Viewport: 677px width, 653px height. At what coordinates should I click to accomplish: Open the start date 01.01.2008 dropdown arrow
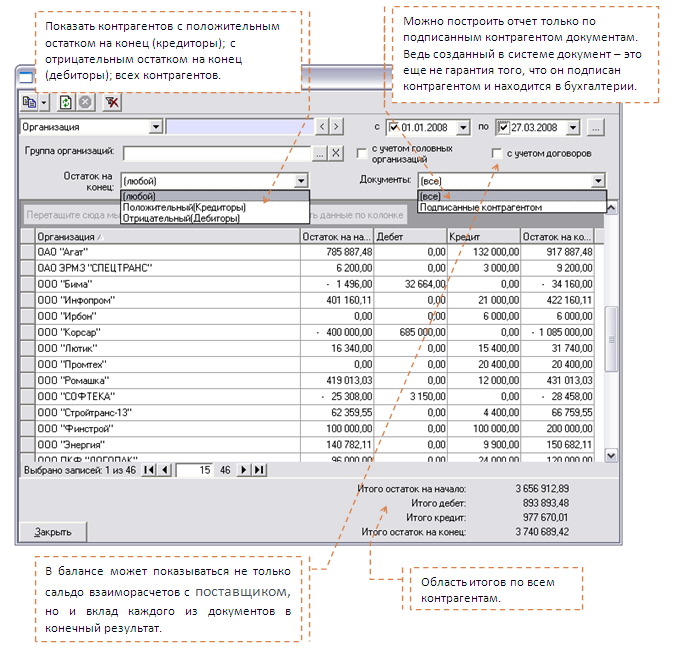point(463,128)
